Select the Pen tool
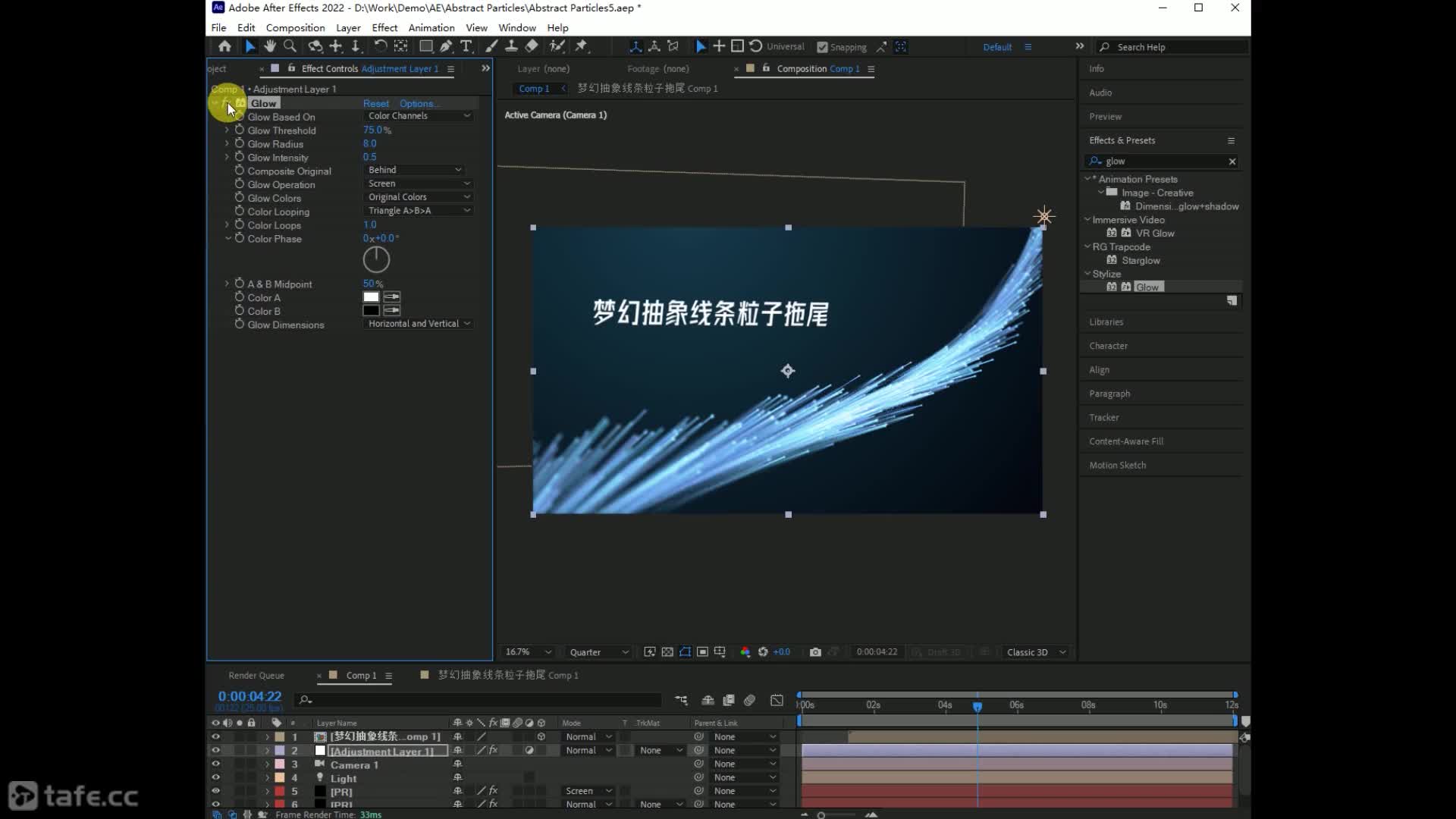The width and height of the screenshot is (1456, 819). pos(447,46)
